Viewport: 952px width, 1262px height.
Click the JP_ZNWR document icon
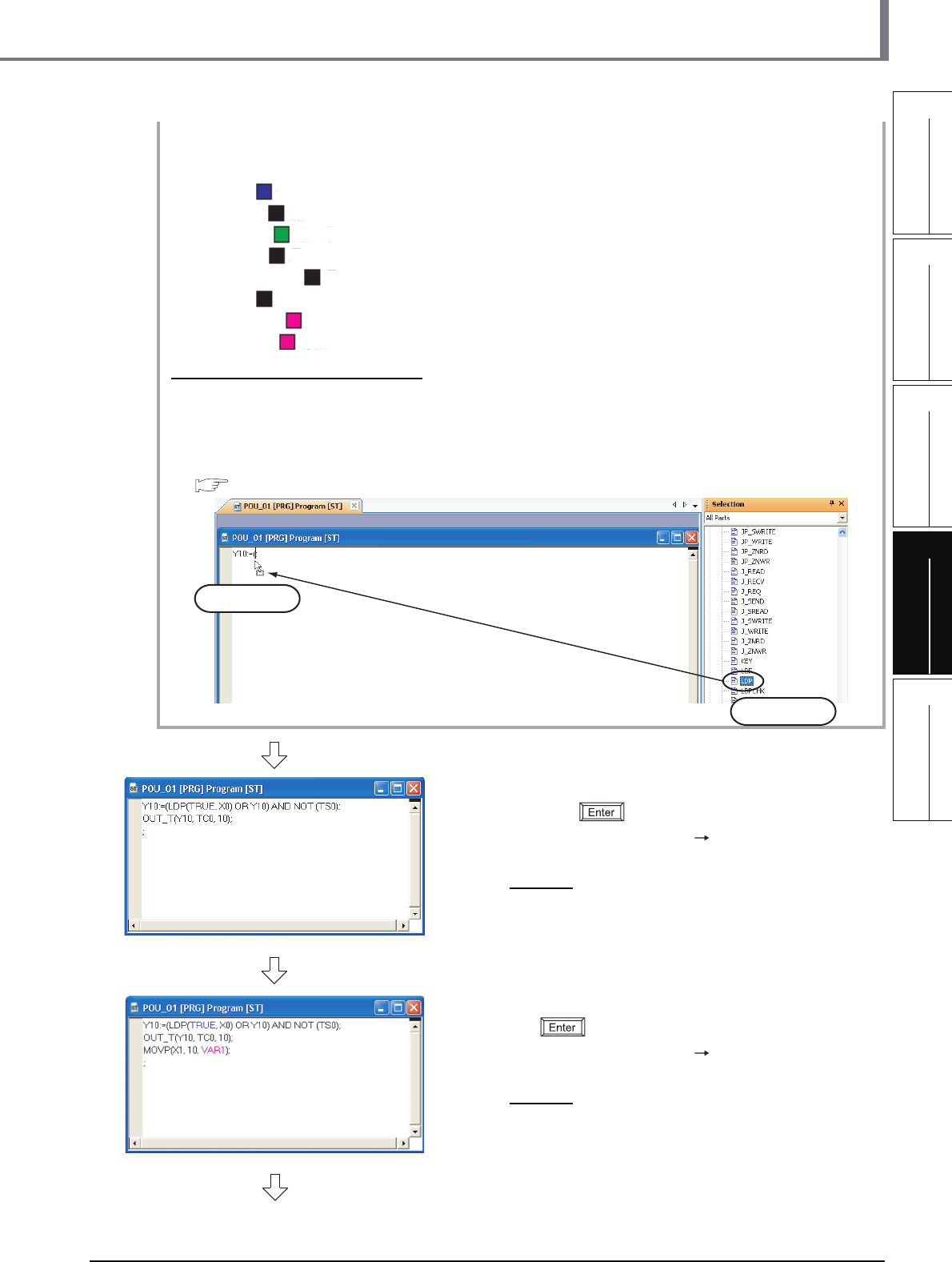(x=734, y=561)
